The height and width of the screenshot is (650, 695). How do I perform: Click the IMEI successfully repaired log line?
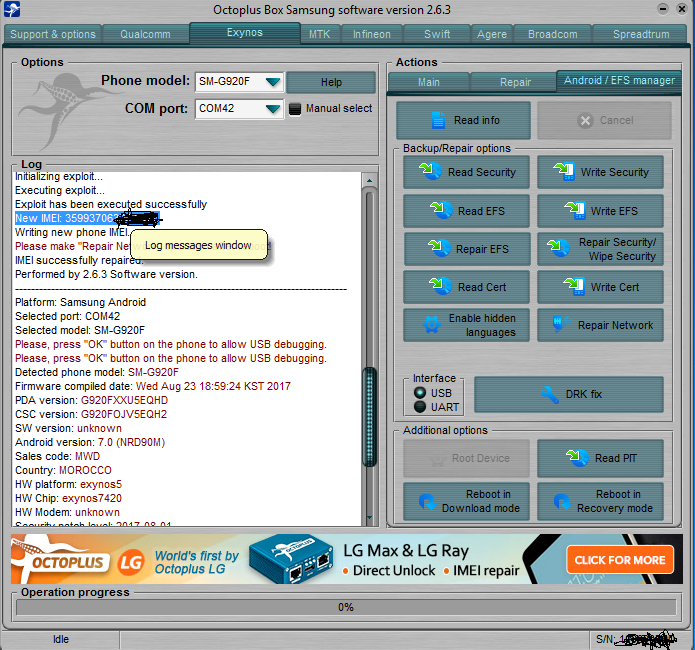[x=79, y=260]
